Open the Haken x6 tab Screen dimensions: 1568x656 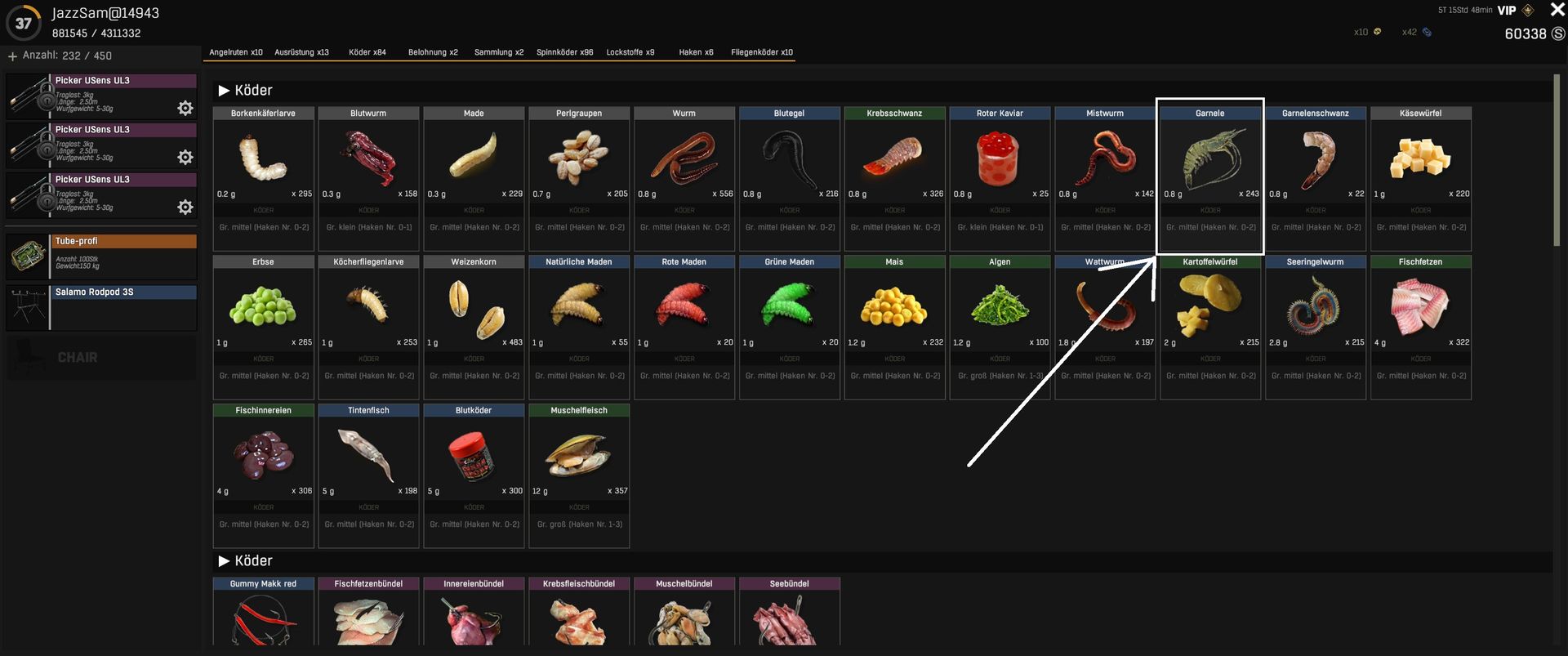696,52
